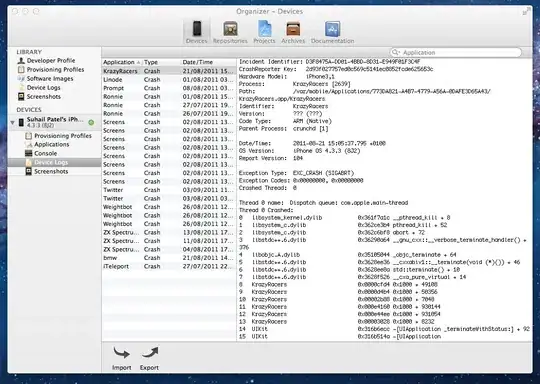Select the iTeleport crash log row
This screenshot has width=540, height=384.
(x=169, y=266)
